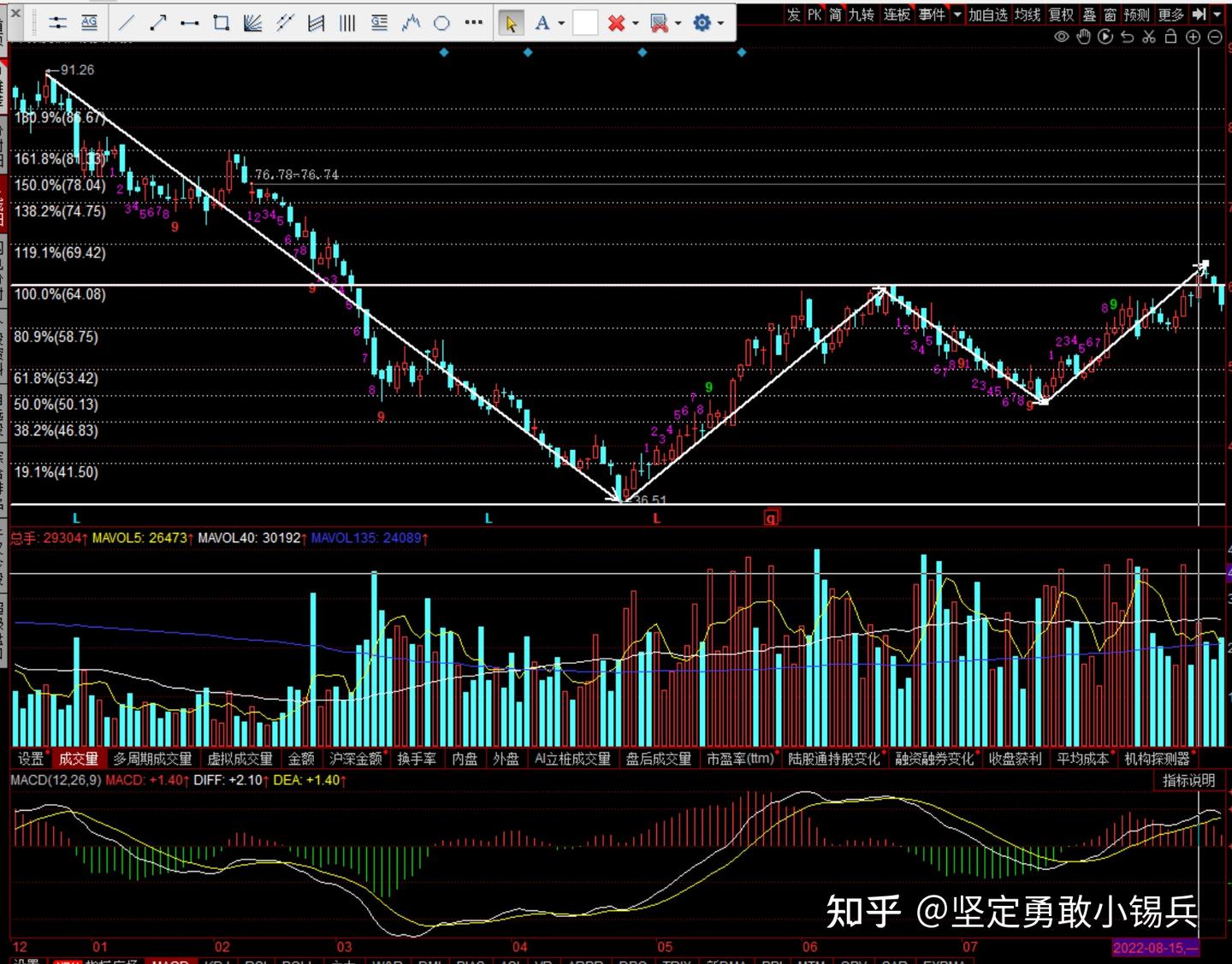Open the 事件 dropdown arrow
The width and height of the screenshot is (1232, 964).
[x=956, y=15]
